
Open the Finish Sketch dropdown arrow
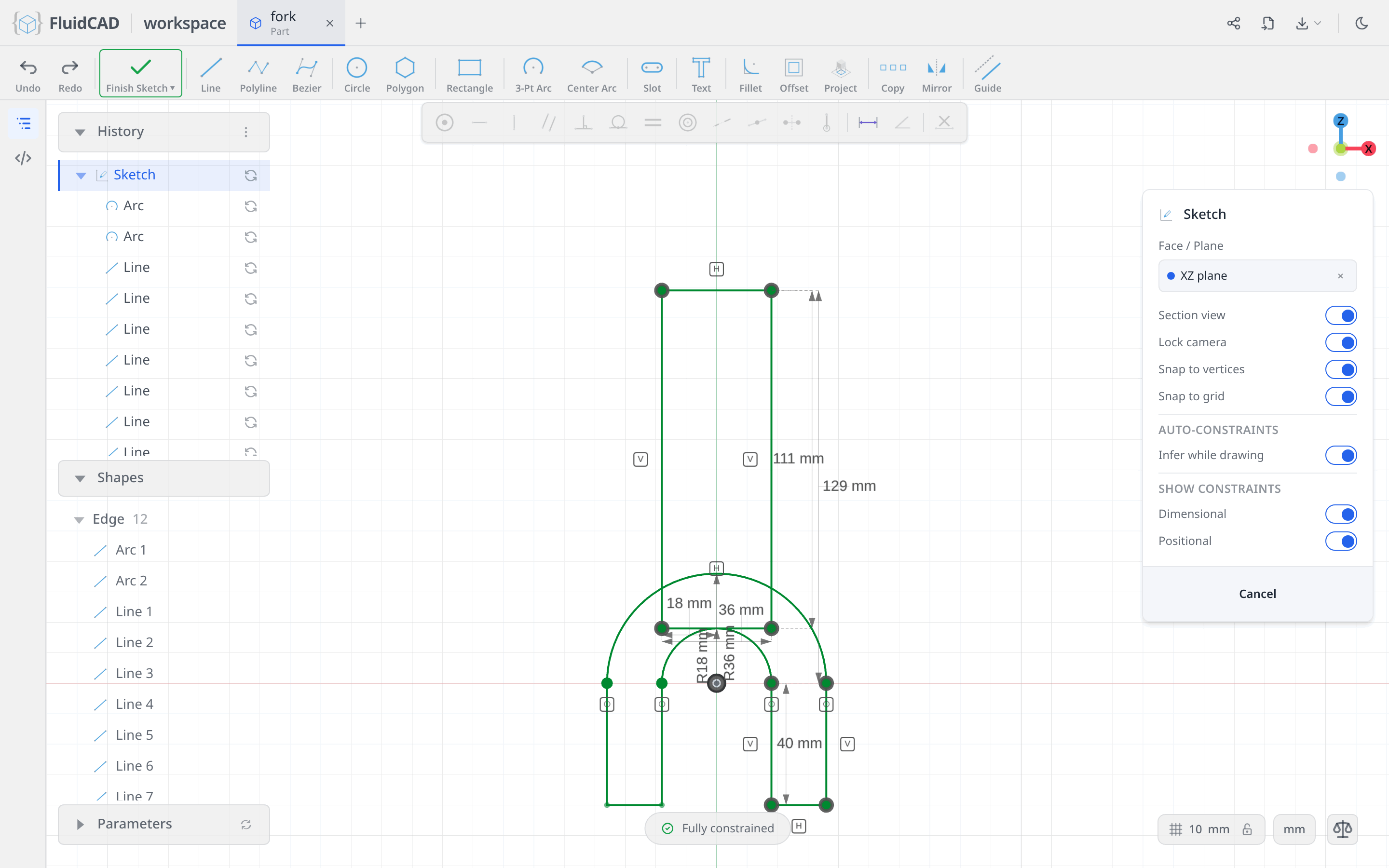click(172, 88)
